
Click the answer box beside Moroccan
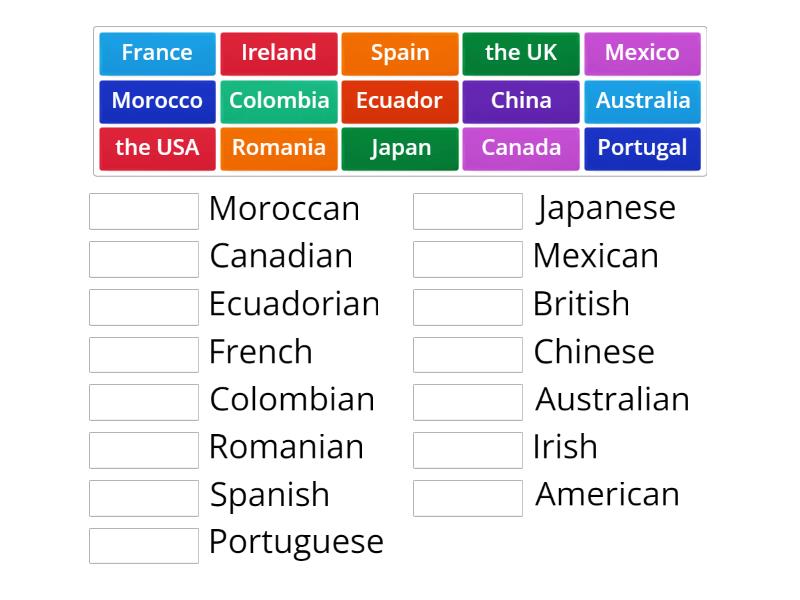(x=143, y=210)
